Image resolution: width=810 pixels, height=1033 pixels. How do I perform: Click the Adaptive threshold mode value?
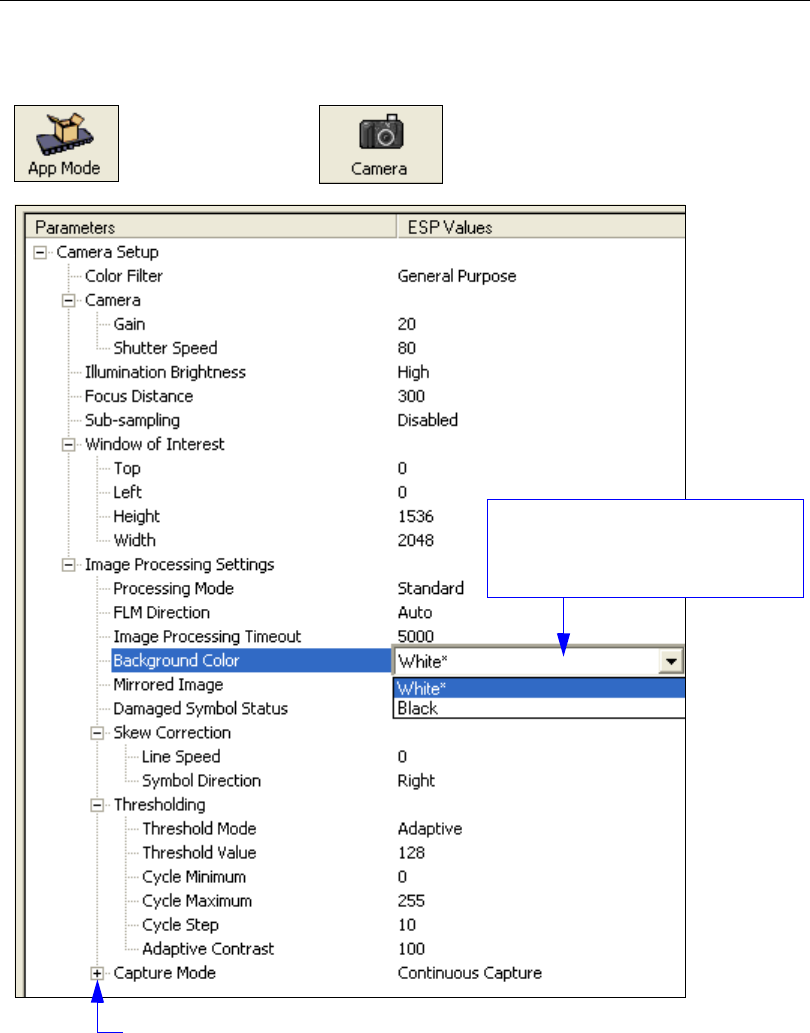click(x=430, y=829)
